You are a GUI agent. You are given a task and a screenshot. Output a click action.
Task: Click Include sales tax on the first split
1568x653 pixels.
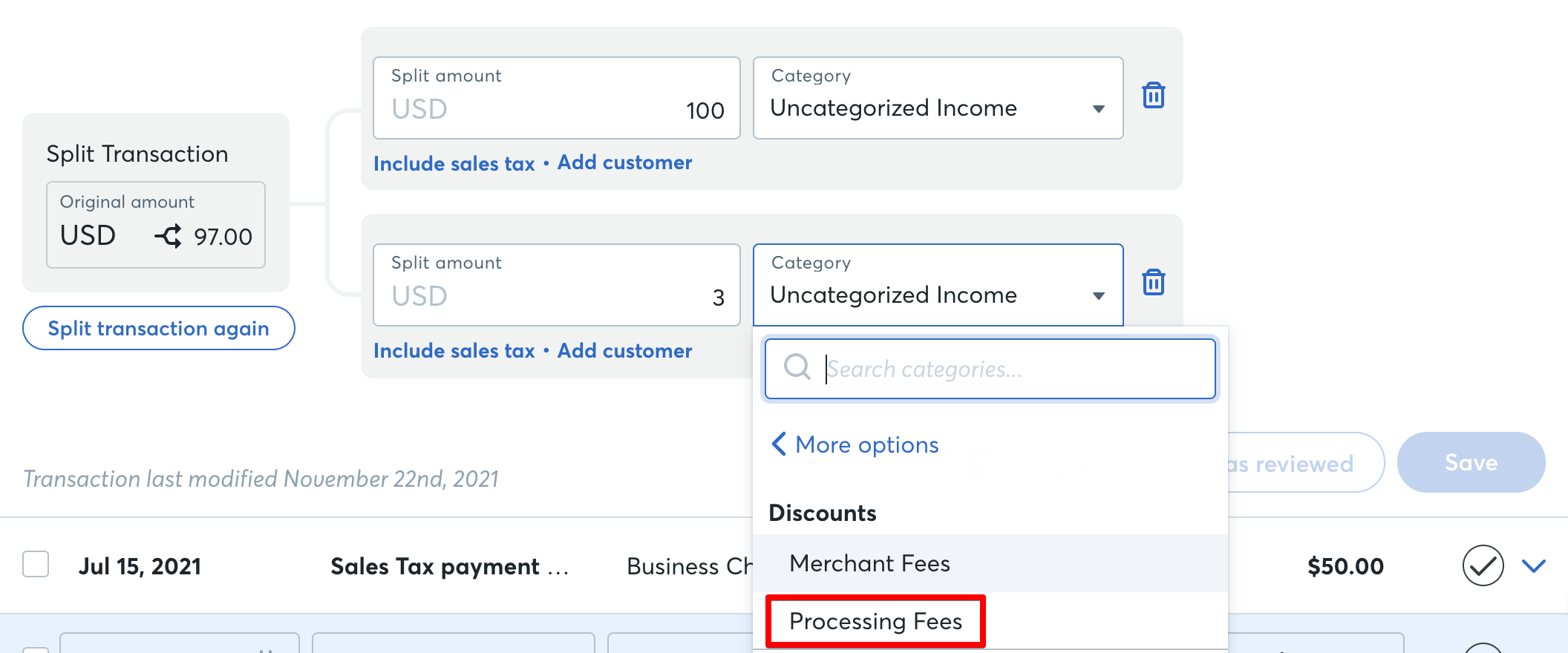tap(454, 163)
